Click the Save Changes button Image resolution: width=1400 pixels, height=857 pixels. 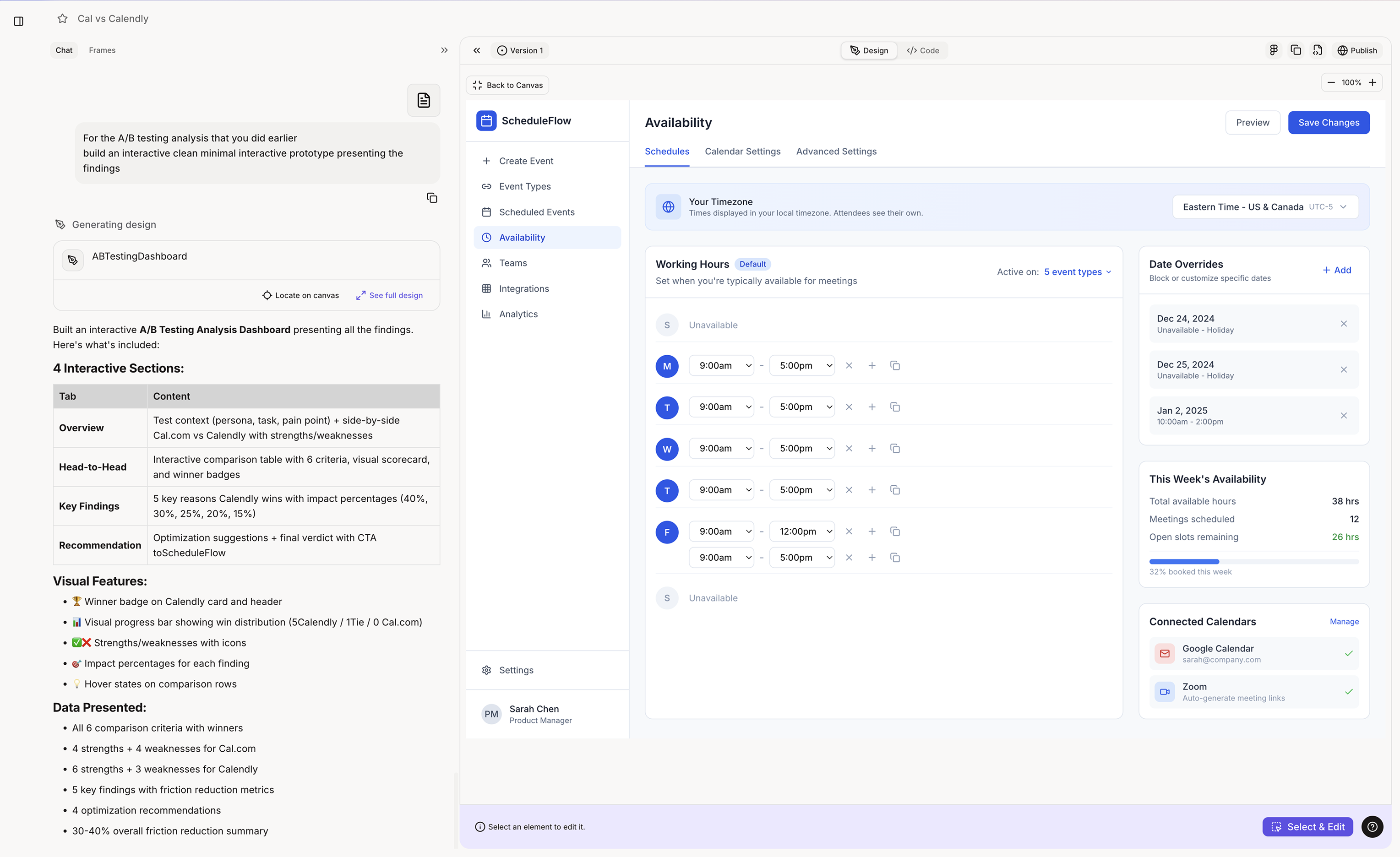(x=1328, y=123)
